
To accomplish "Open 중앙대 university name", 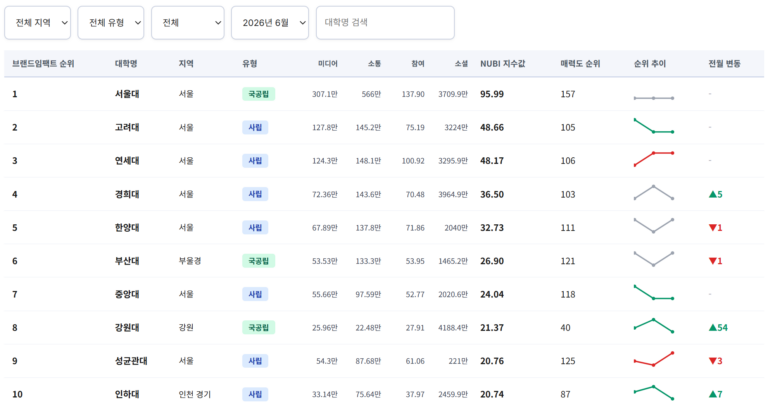I will pos(127,294).
